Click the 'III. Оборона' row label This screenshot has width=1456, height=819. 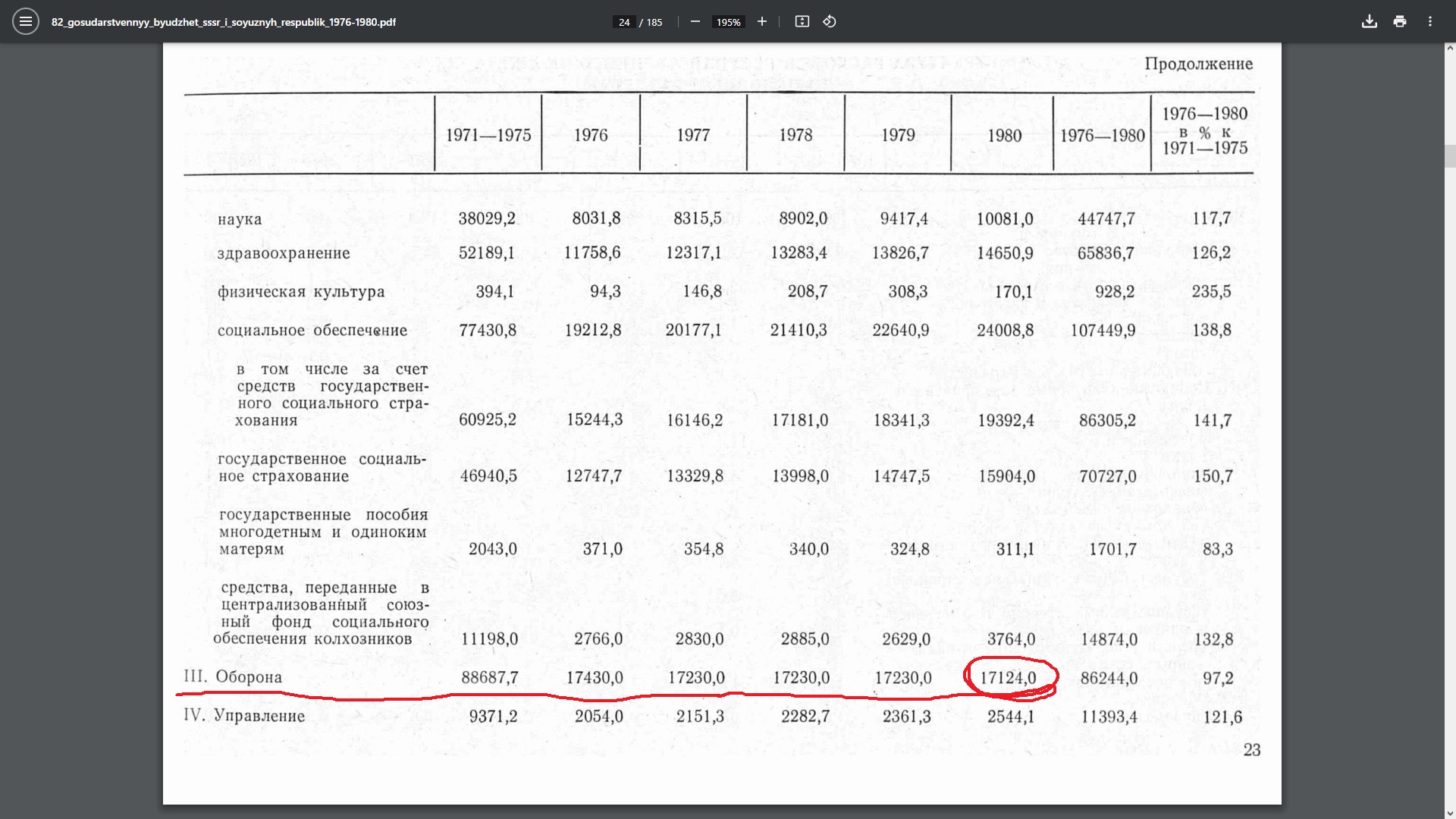(233, 676)
